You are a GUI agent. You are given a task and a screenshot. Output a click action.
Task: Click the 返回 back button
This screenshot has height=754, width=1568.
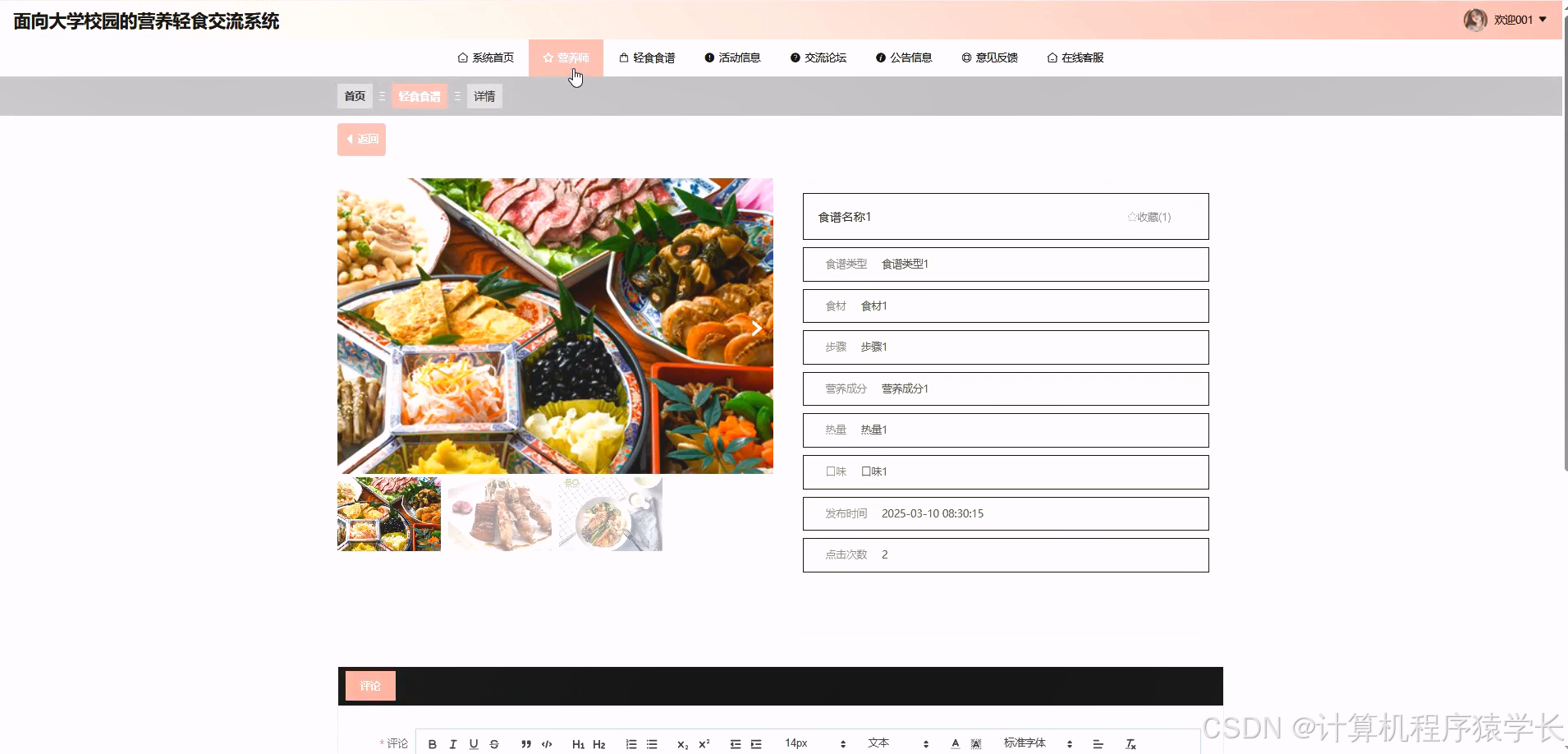(360, 139)
